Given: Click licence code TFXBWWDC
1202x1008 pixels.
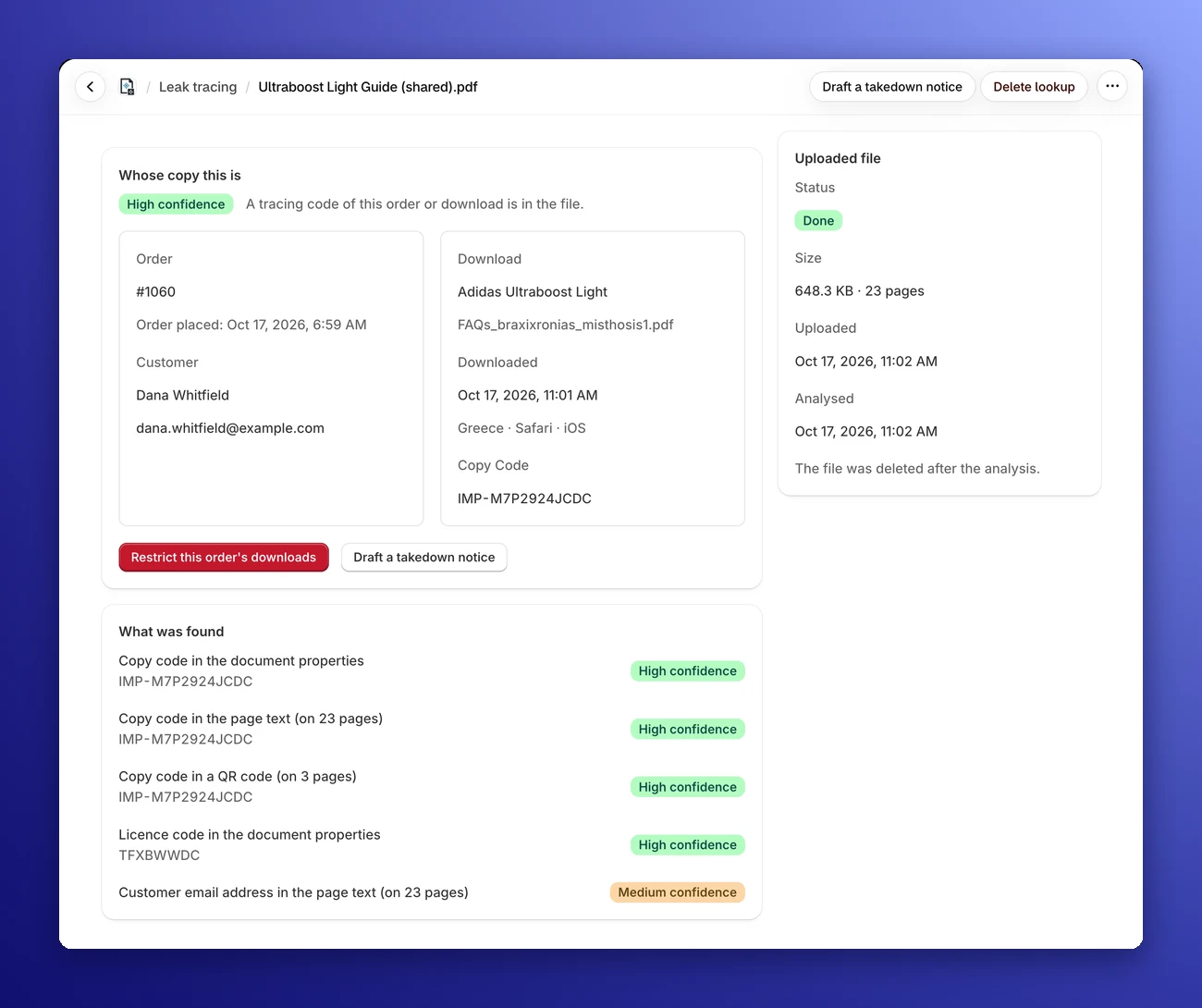Looking at the screenshot, I should [x=159, y=855].
